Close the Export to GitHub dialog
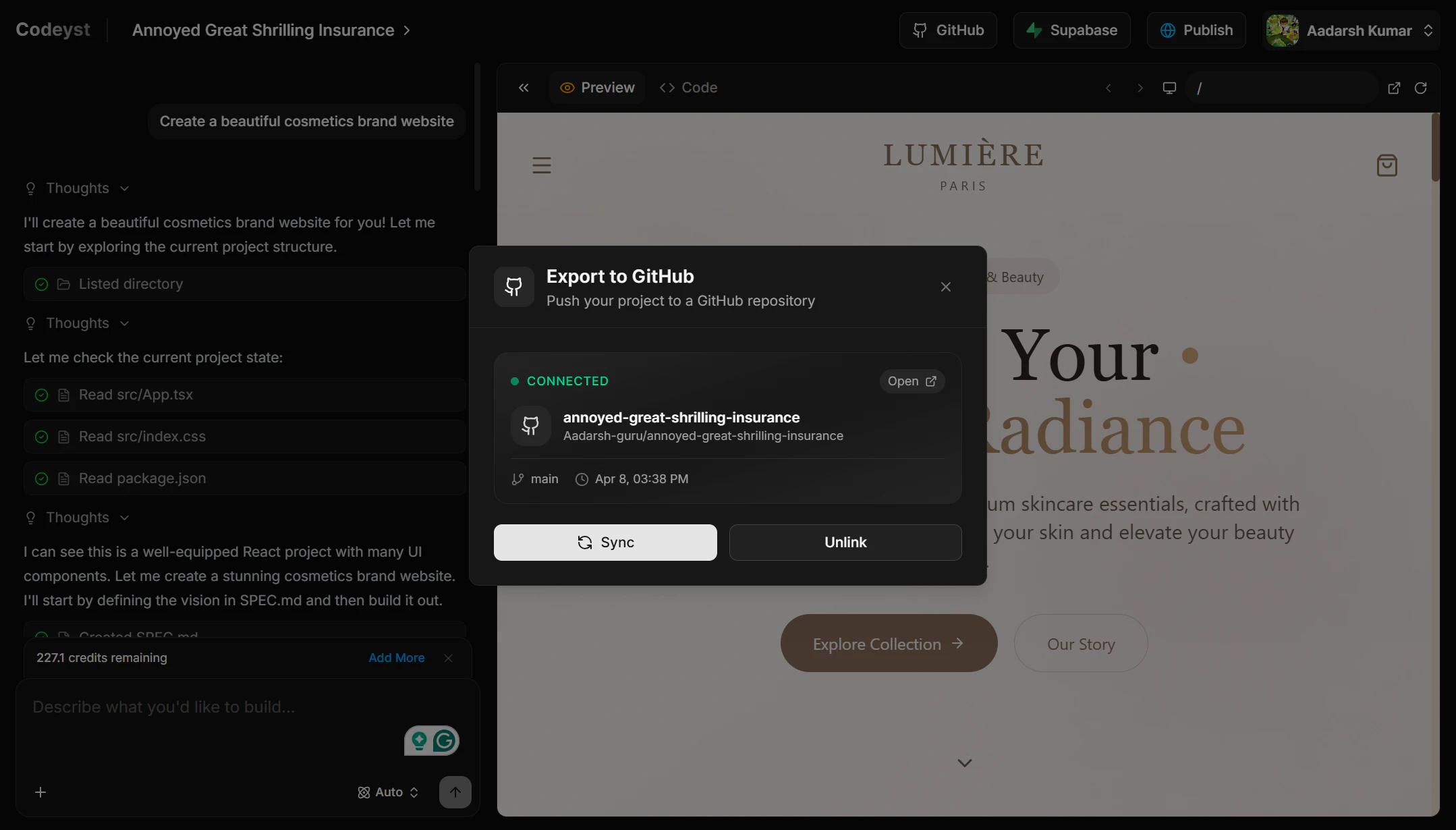This screenshot has width=1456, height=830. (946, 287)
